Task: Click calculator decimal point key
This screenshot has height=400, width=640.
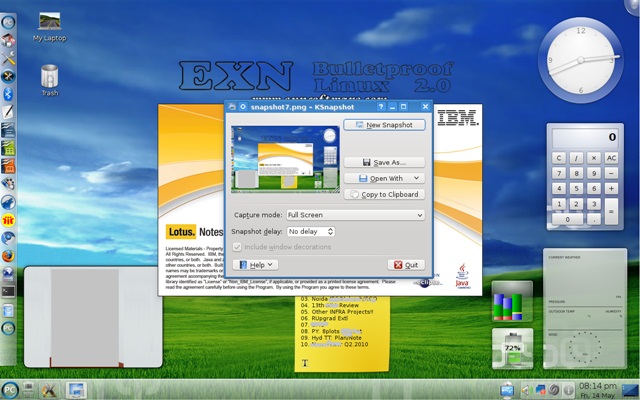Action: click(x=594, y=219)
